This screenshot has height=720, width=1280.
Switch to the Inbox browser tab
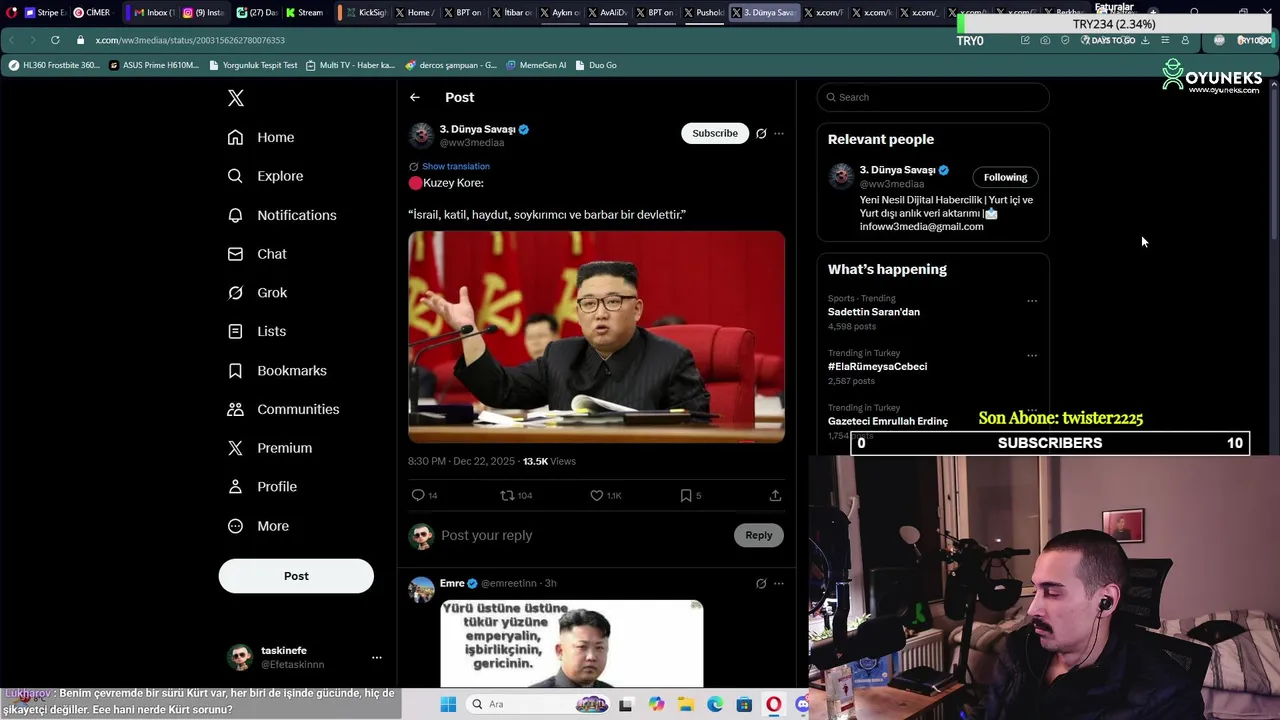153,13
